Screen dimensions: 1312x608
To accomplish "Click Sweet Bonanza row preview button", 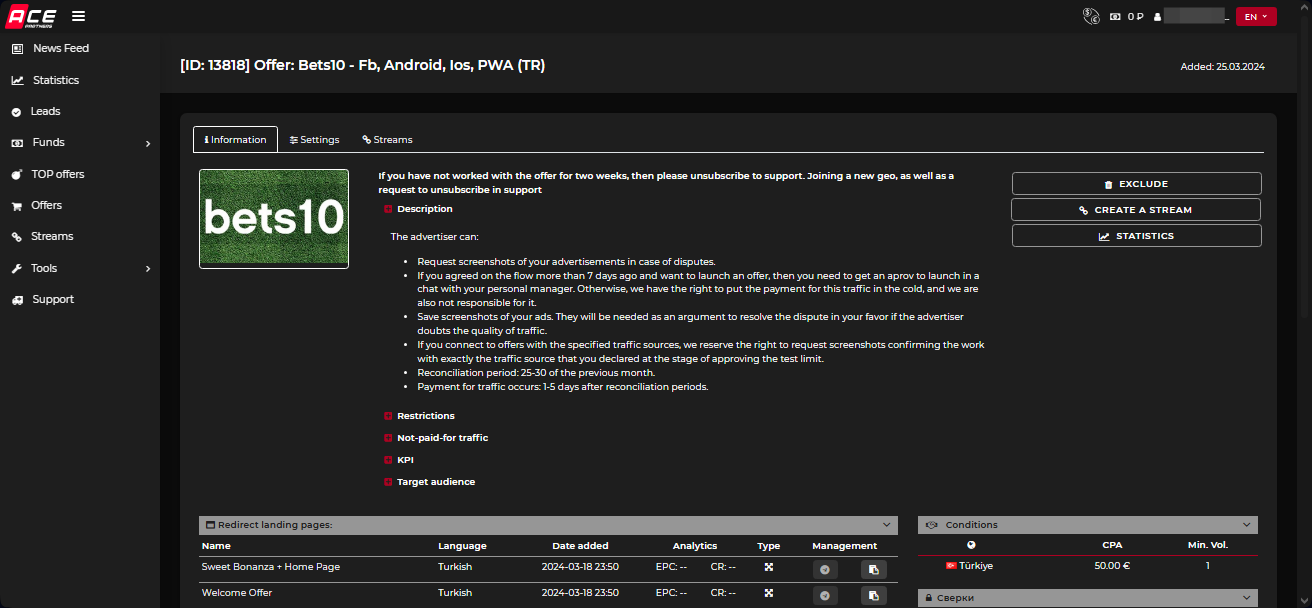I will [824, 569].
